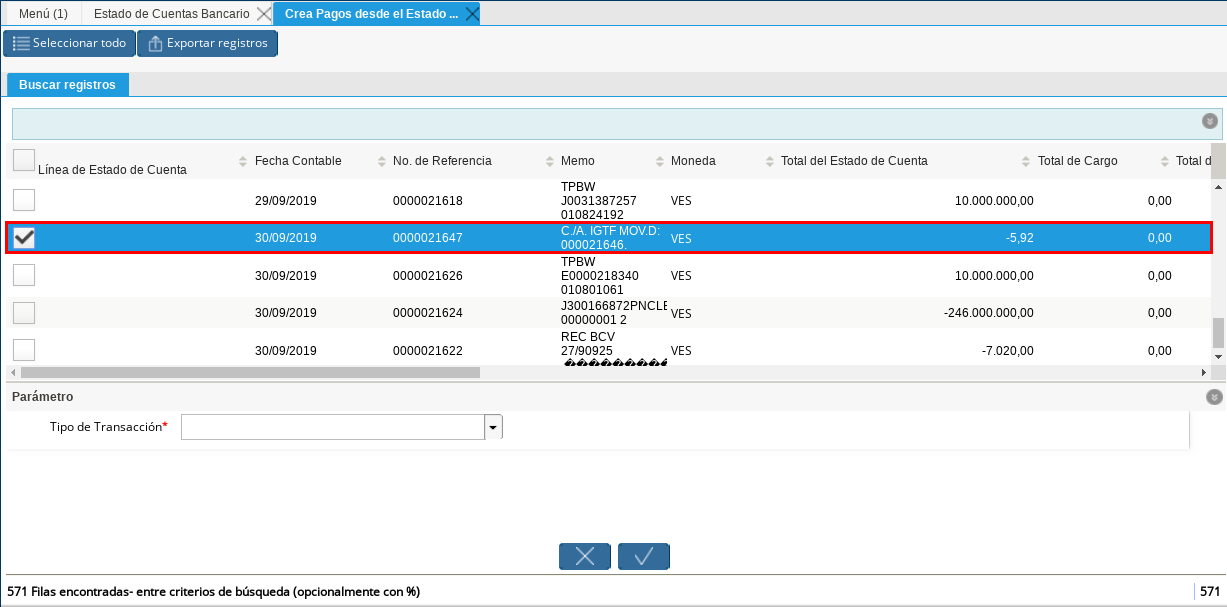1227x607 pixels.
Task: Check the row with reference 0000021618
Action: (23, 200)
